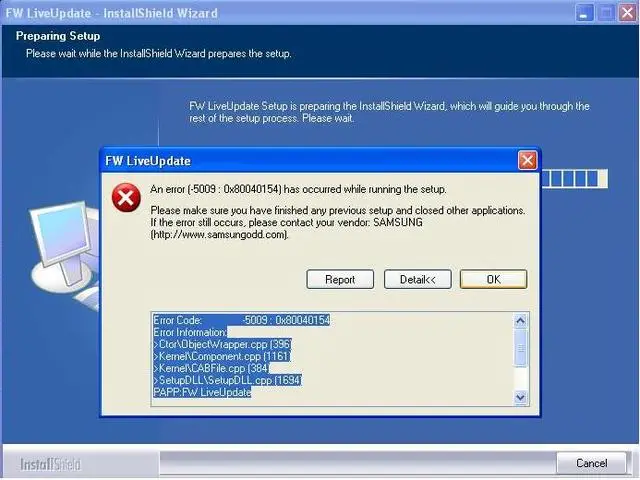Click the computer illustration in the wizard
Viewport: 640px width, 480px height.
coord(64,254)
